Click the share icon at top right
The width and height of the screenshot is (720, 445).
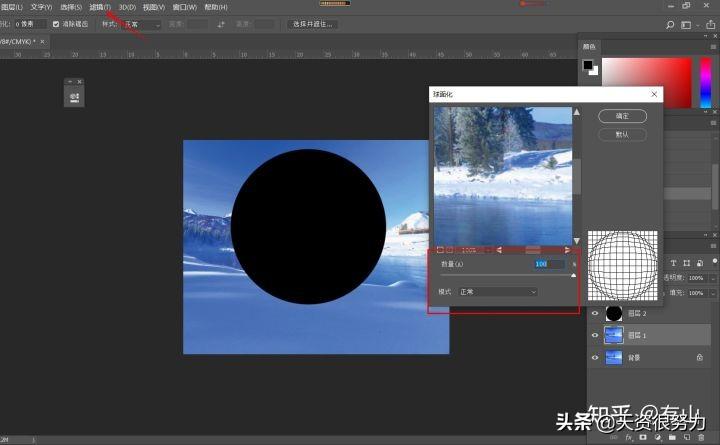point(711,24)
